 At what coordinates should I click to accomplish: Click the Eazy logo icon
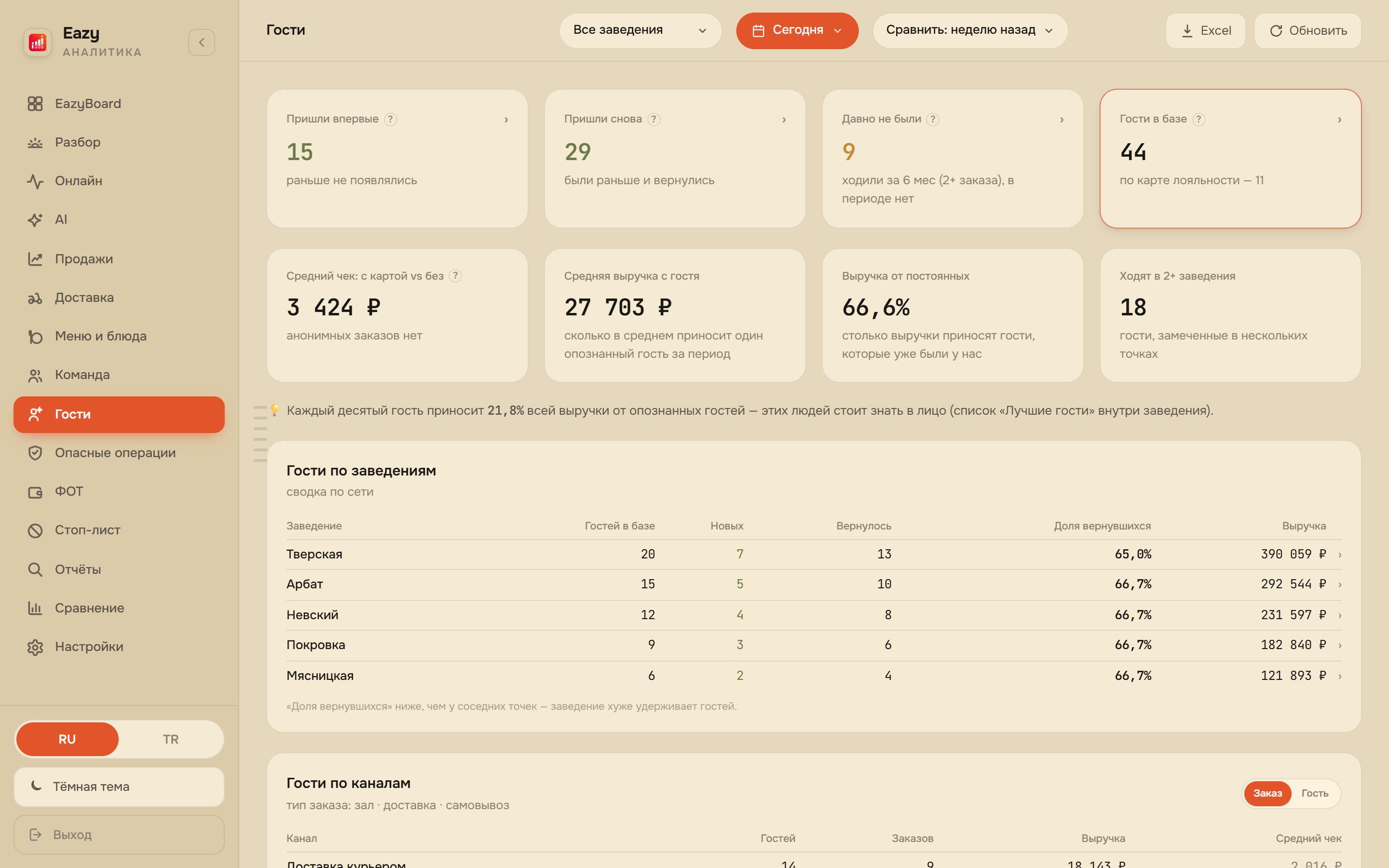point(37,42)
